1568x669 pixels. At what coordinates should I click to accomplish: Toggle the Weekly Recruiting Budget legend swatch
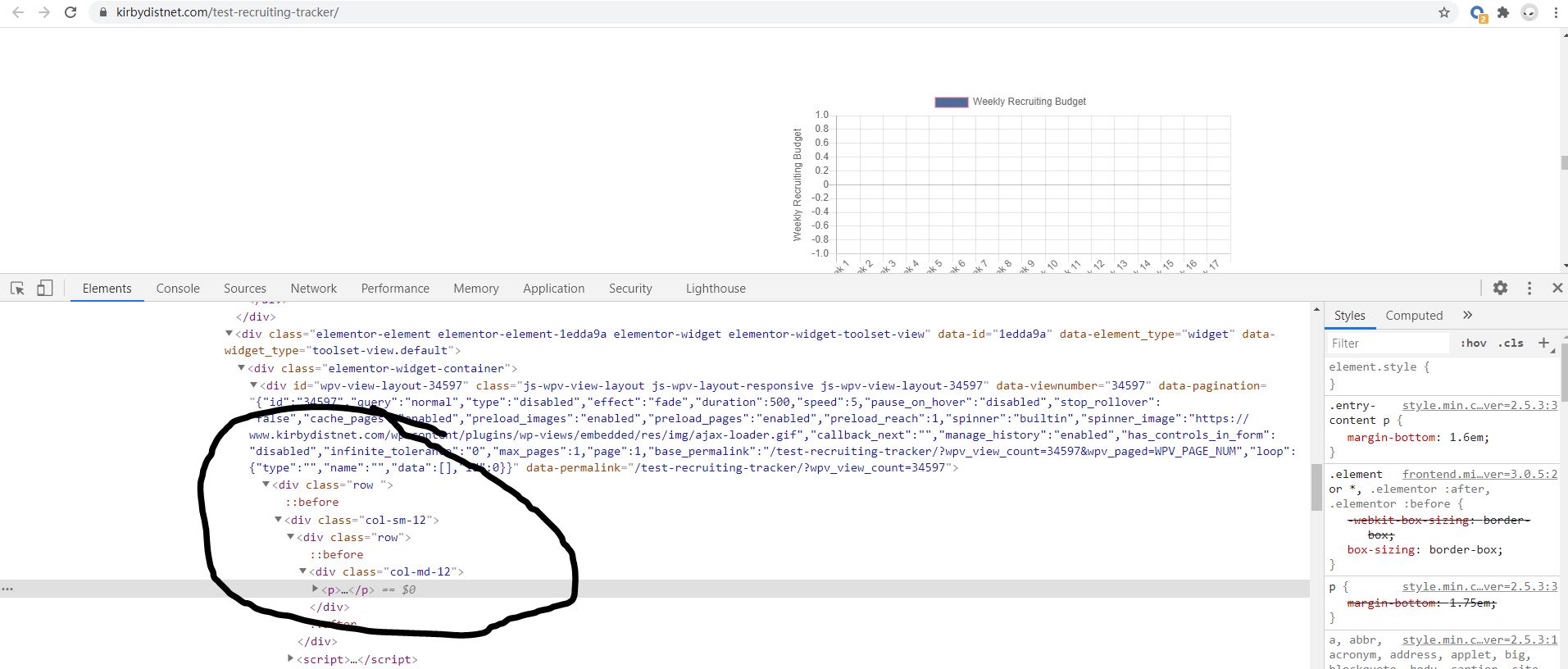click(952, 102)
